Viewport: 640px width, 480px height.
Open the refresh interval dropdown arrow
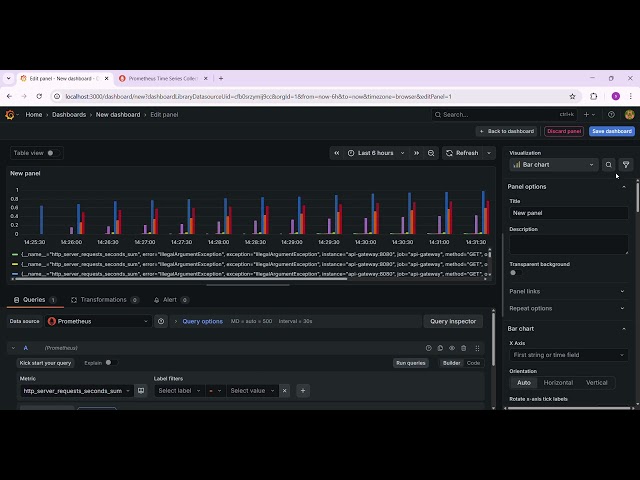(x=489, y=153)
